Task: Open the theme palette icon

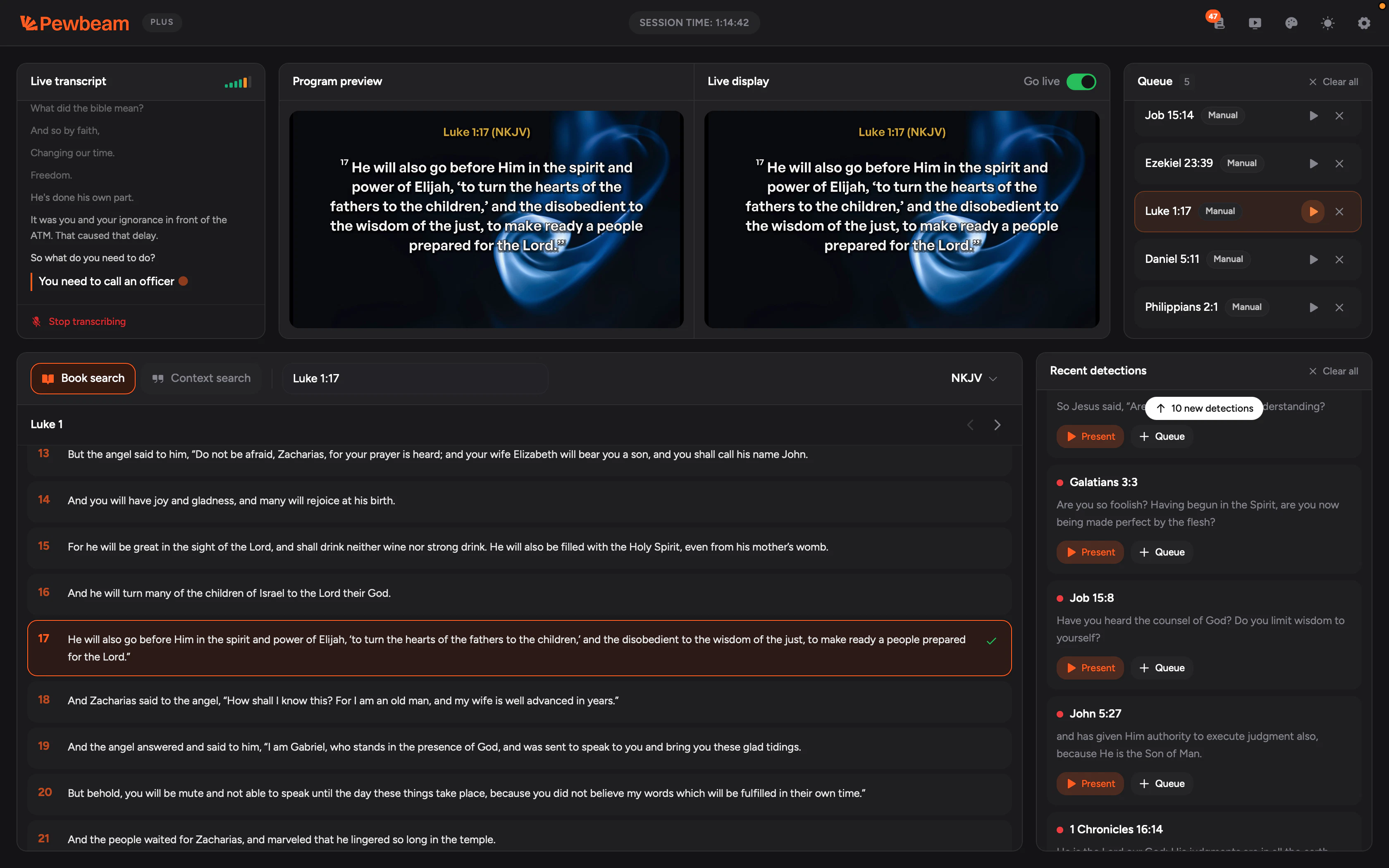Action: coord(1291,23)
